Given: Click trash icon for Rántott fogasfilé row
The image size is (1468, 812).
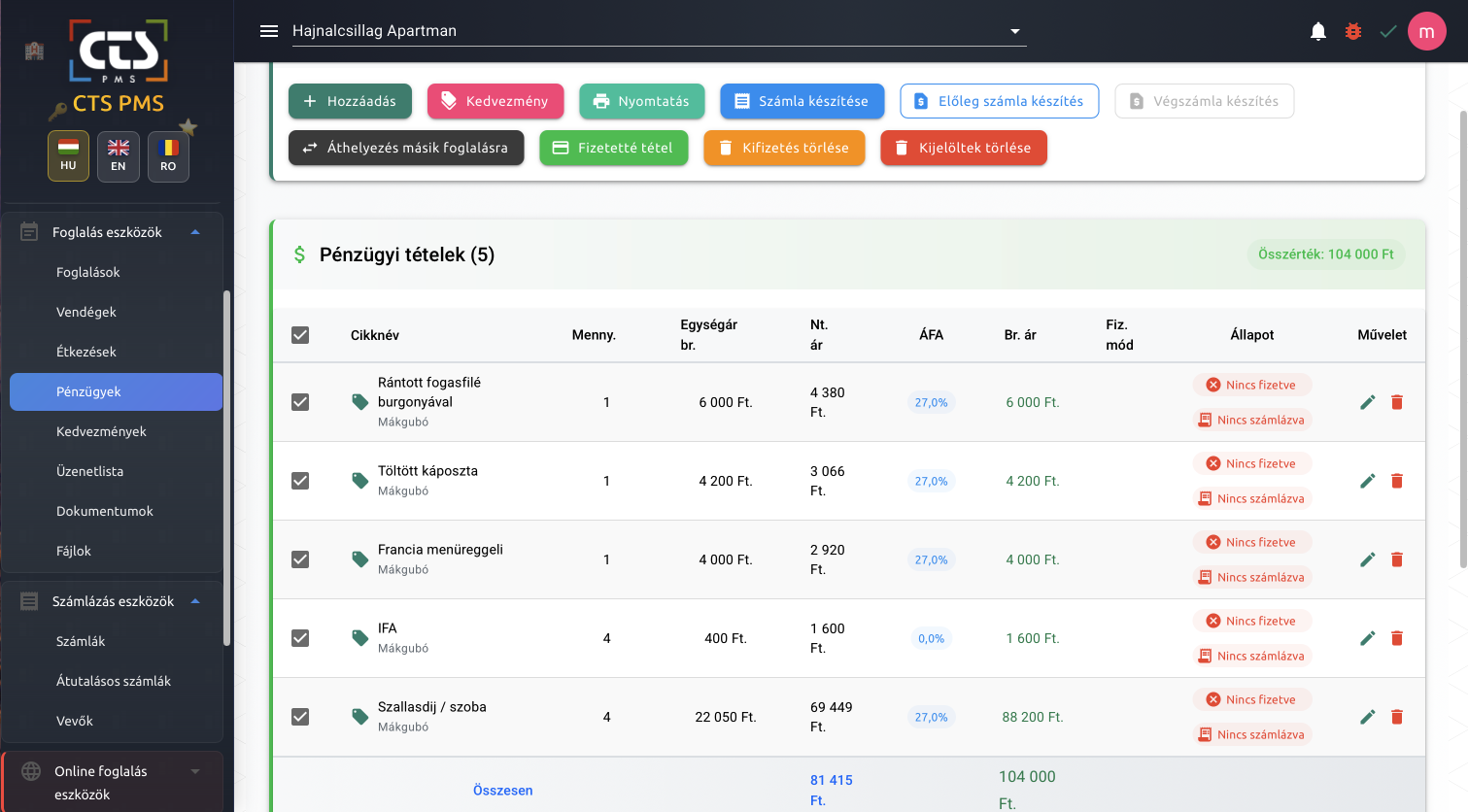Looking at the screenshot, I should tap(1397, 402).
